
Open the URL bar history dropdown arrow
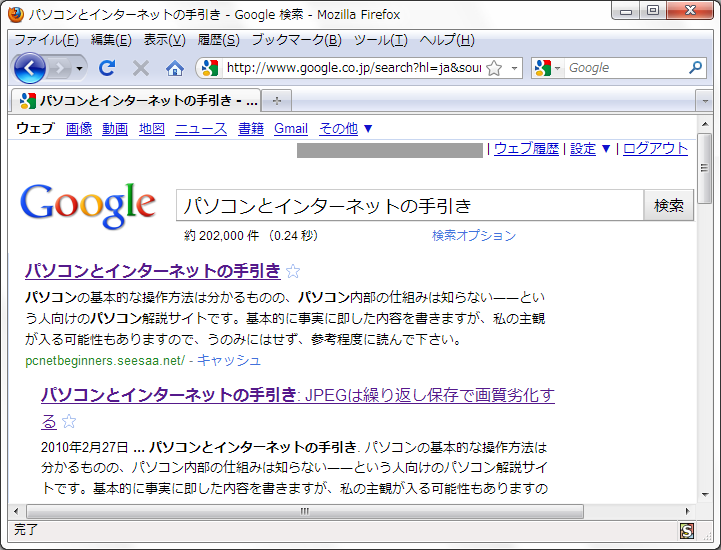coord(515,68)
